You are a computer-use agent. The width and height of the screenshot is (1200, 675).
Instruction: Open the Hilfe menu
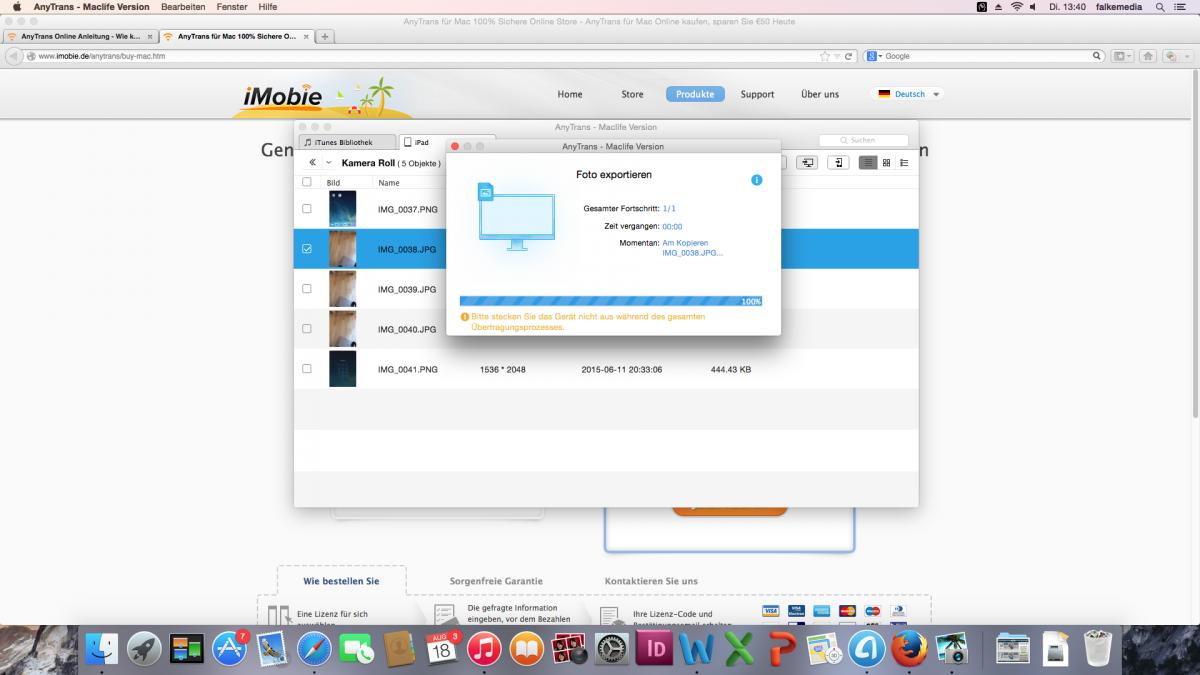click(x=268, y=6)
